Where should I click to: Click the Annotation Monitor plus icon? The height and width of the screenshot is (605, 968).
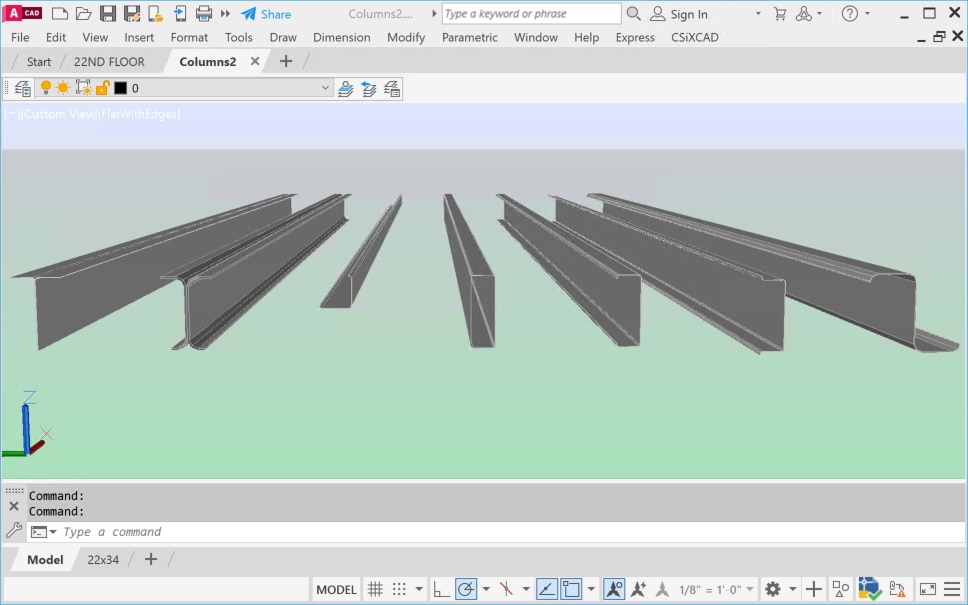click(x=814, y=589)
